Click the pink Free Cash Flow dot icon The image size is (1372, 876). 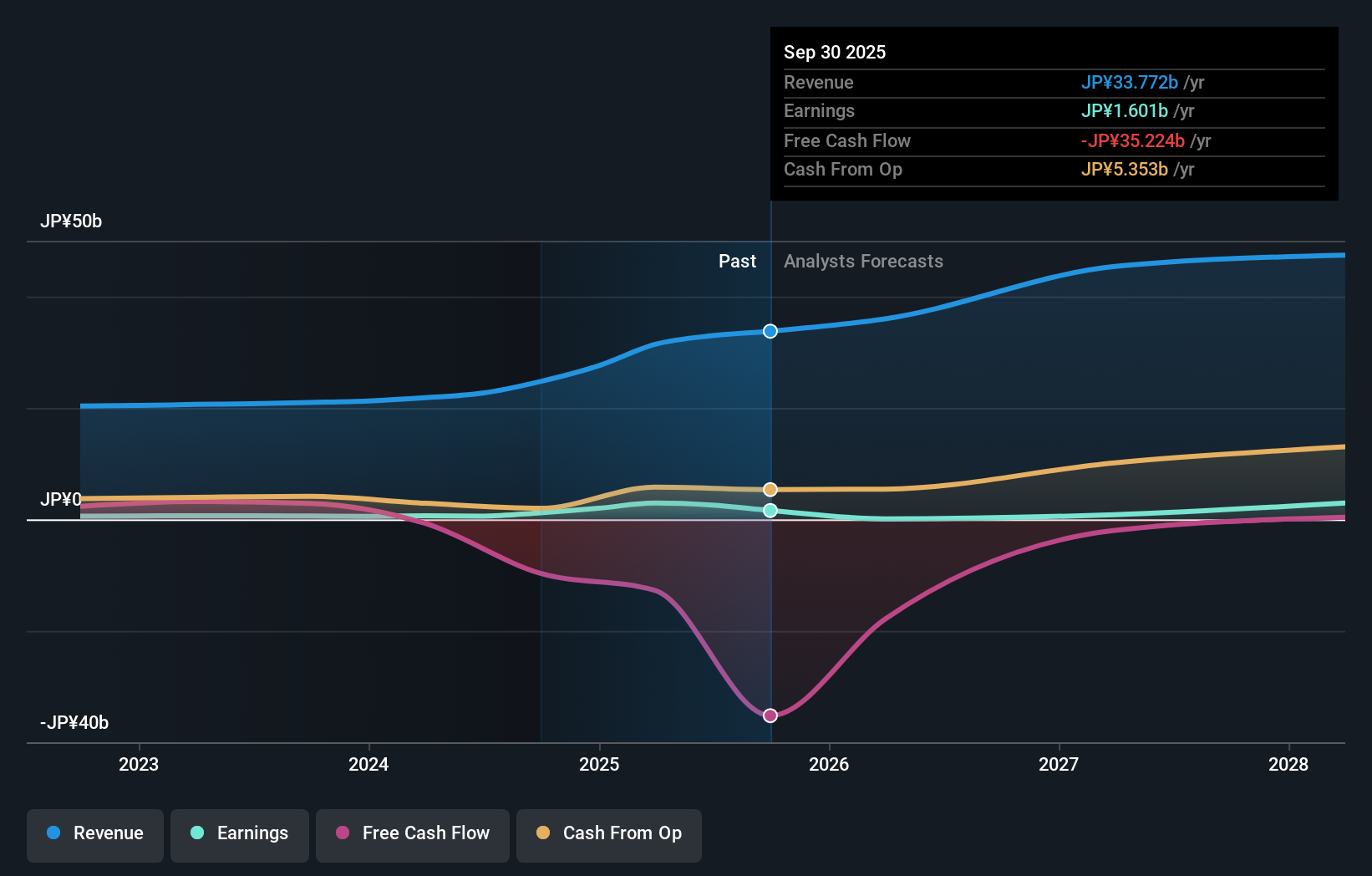343,833
